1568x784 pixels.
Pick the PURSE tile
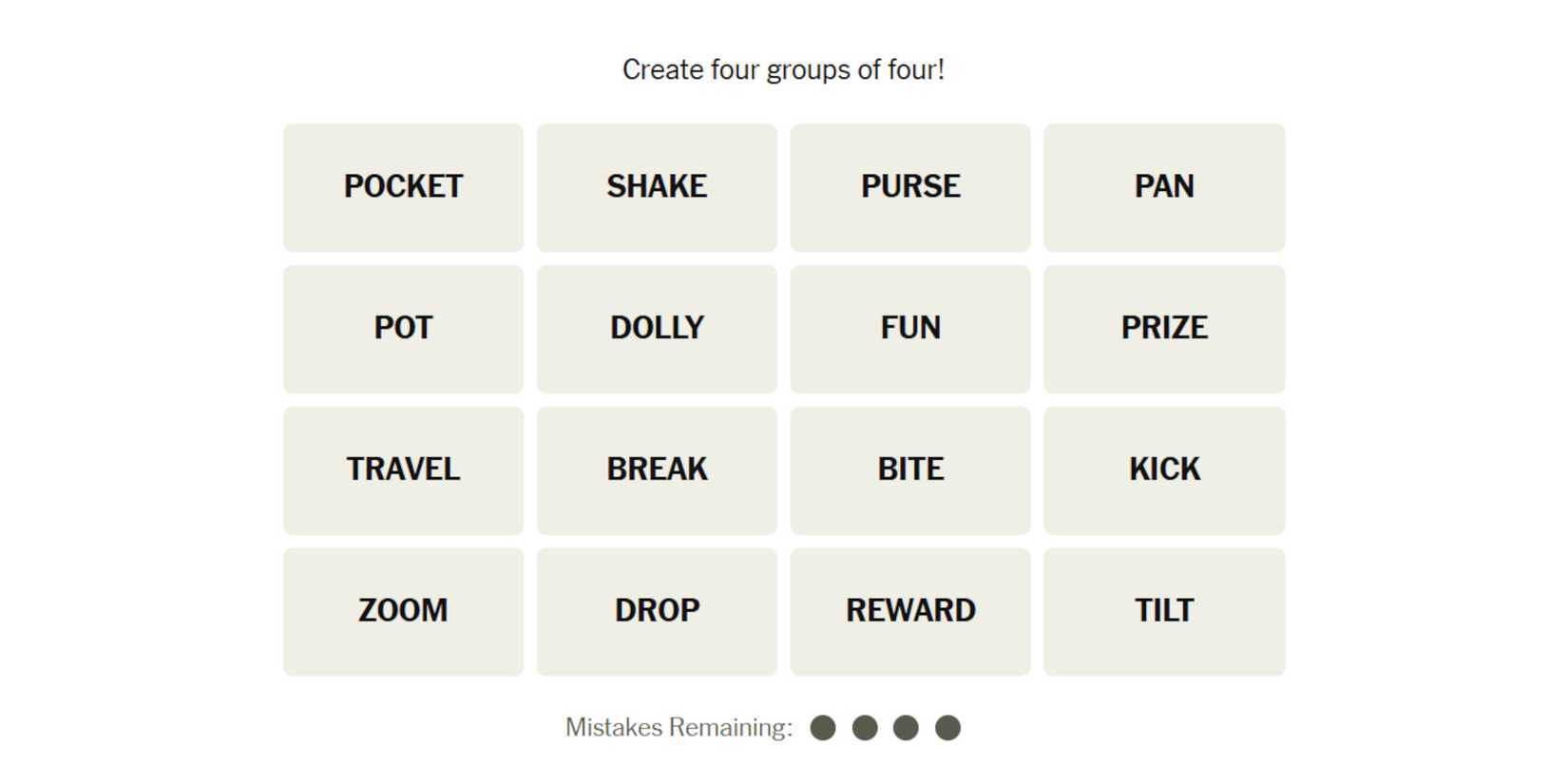click(910, 187)
